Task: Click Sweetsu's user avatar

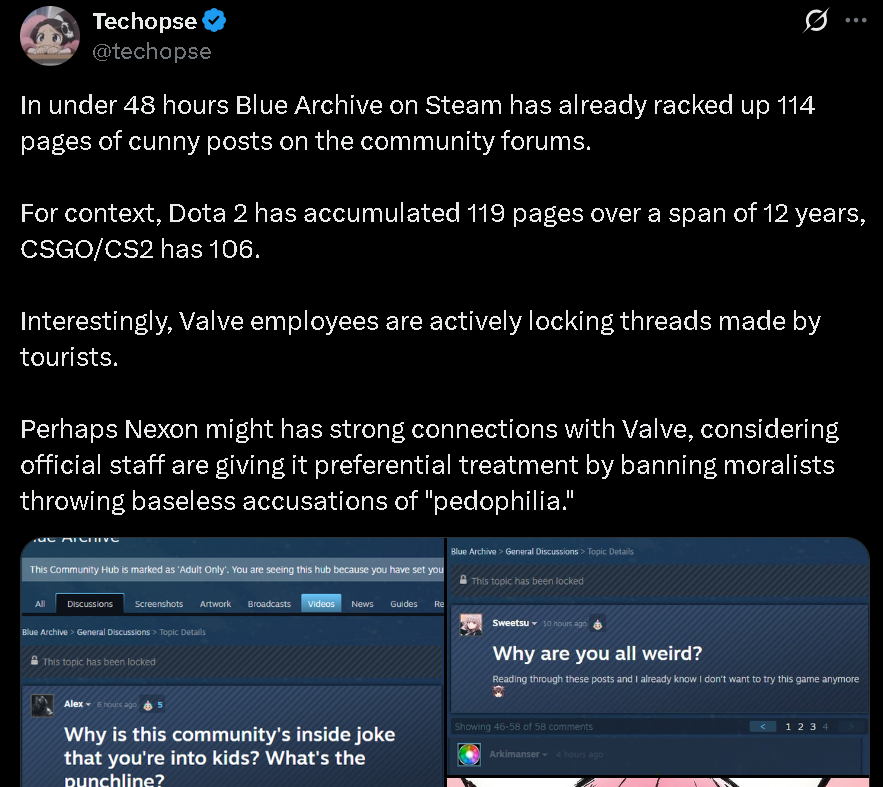Action: pyautogui.click(x=471, y=624)
